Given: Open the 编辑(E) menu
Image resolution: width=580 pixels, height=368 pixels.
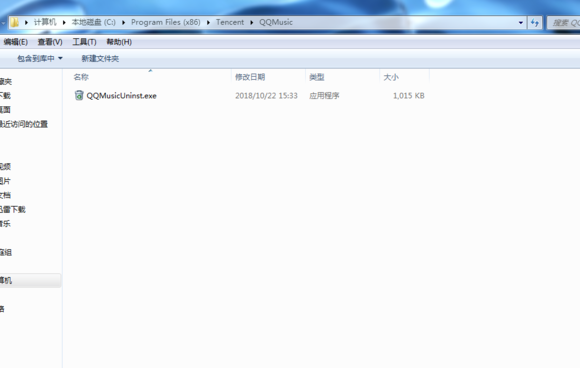Looking at the screenshot, I should pos(15,42).
